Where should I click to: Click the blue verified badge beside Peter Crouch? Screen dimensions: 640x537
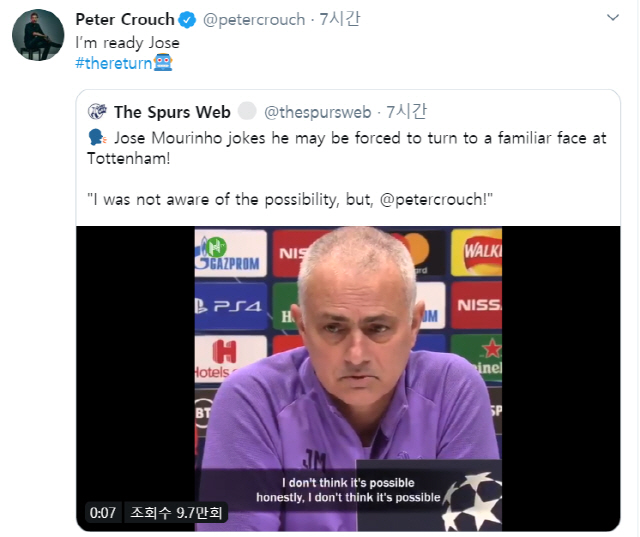(x=187, y=20)
